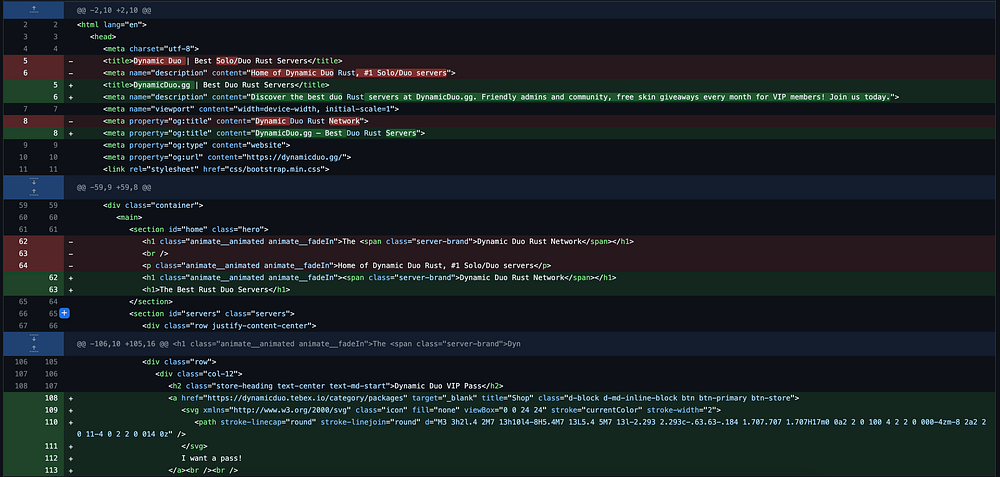Click line number 67 in the old column
Screen dimensions: 1000x477
(24, 326)
